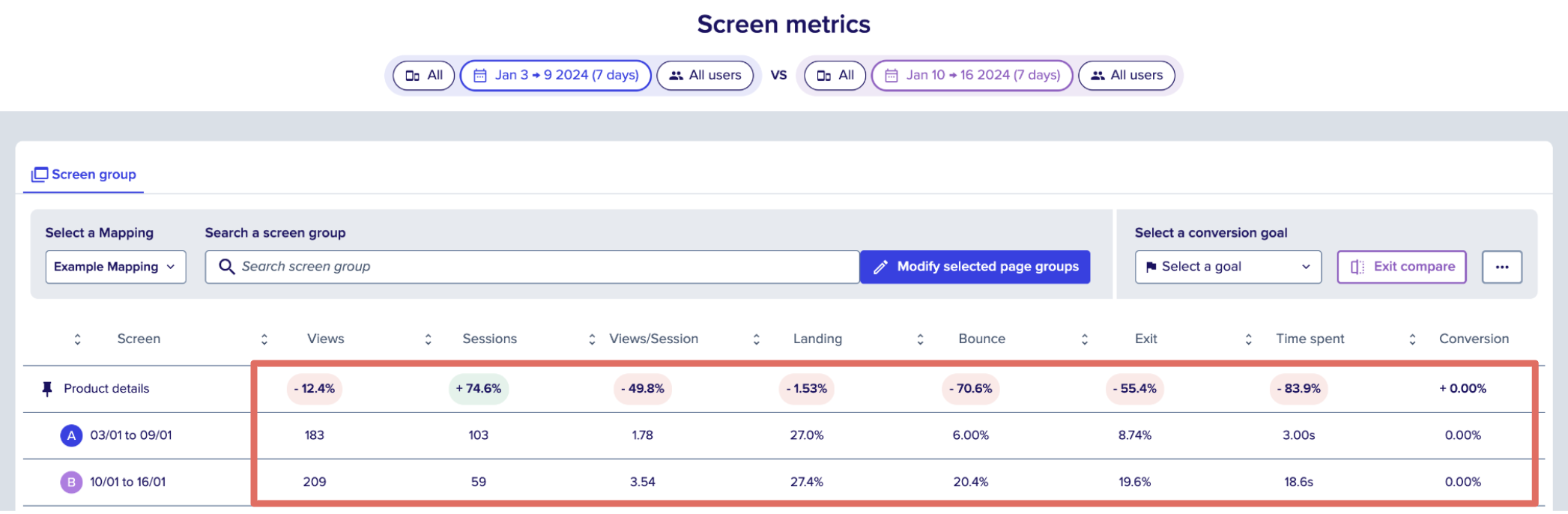The width and height of the screenshot is (1568, 514).
Task: Click second period's All devices filter
Action: coord(835,76)
